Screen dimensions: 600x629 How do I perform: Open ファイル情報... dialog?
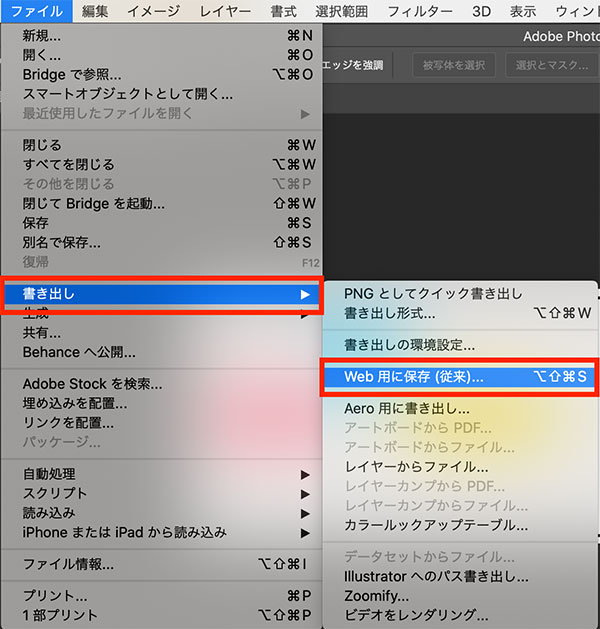[162, 564]
